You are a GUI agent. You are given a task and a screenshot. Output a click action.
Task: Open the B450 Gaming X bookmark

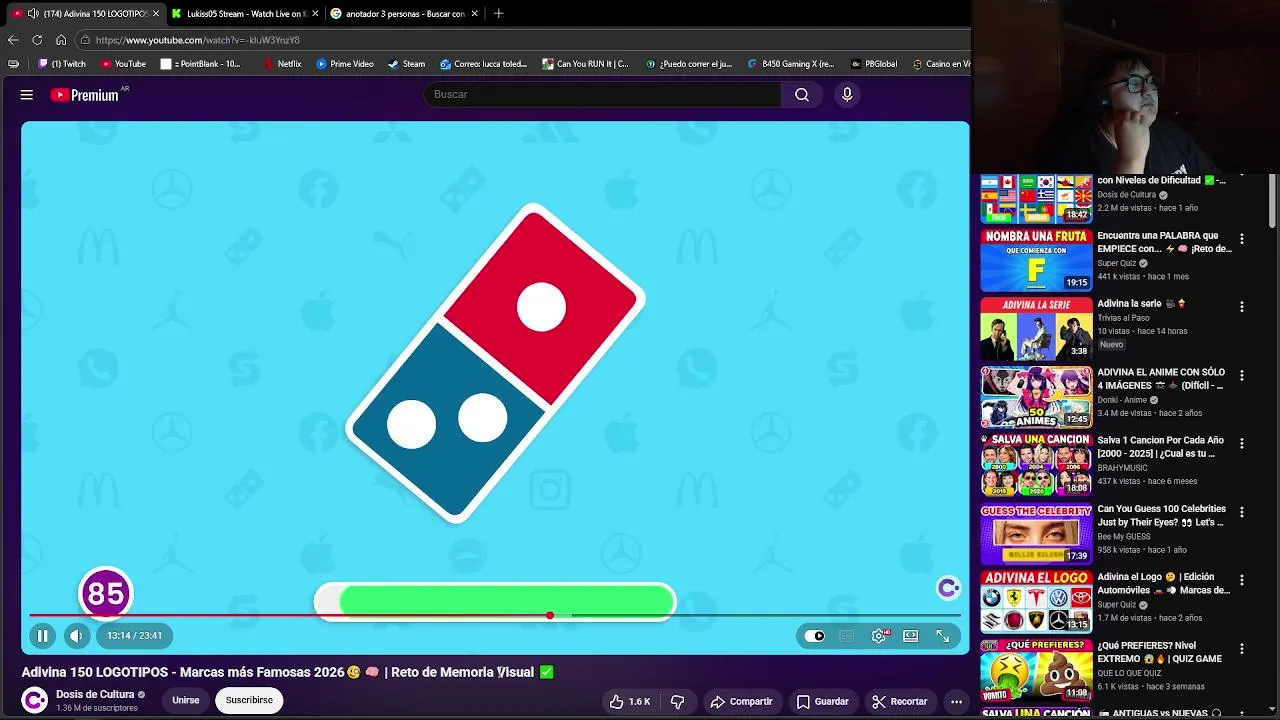(x=790, y=64)
